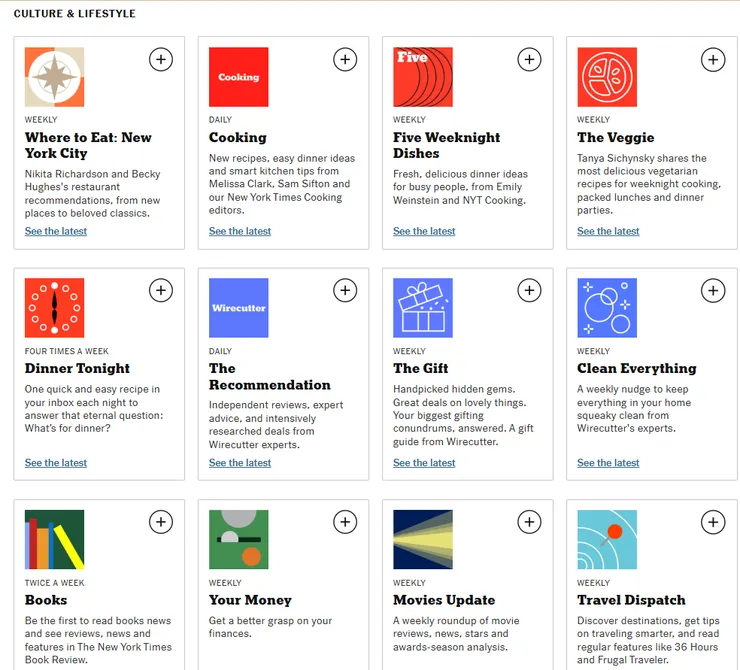This screenshot has width=740, height=670.
Task: Open the Travel Dispatch newsletter title
Action: click(631, 600)
